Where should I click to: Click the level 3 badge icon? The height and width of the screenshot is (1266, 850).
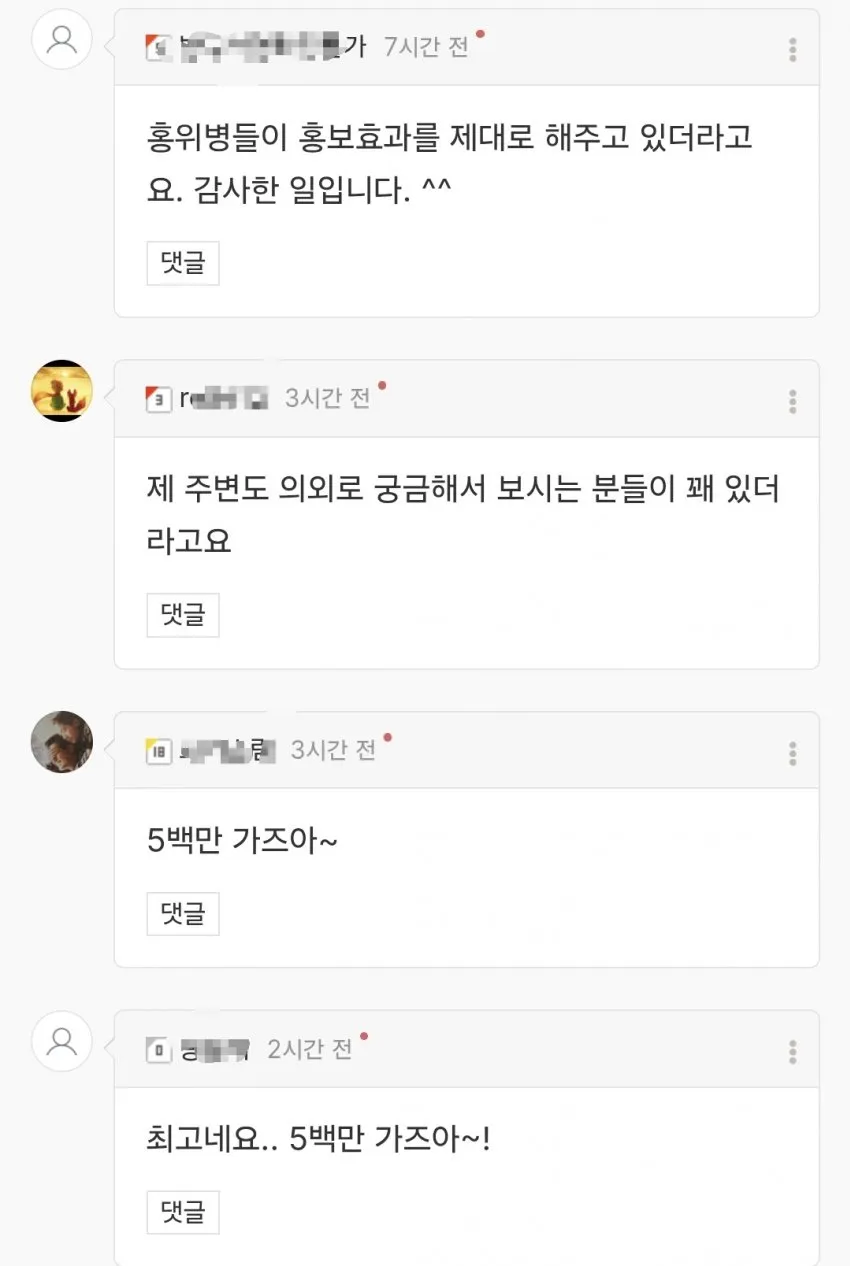click(157, 399)
